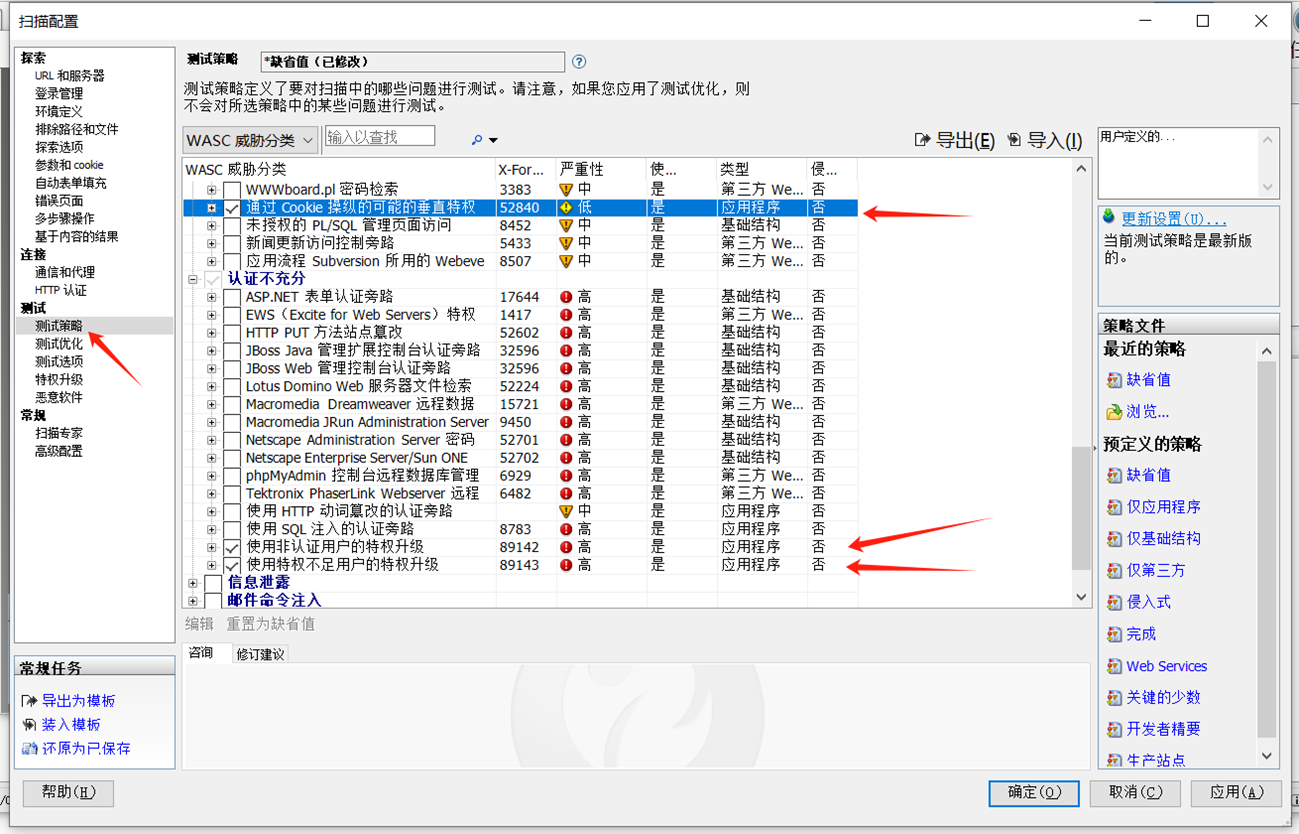
Task: Select 测试优化 in the left tree
Action: click(59, 344)
